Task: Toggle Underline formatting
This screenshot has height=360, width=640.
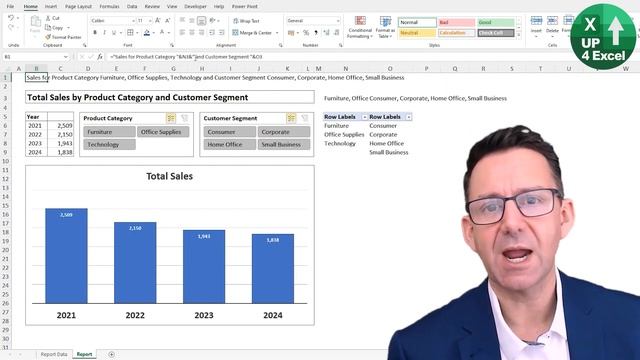Action: click(114, 33)
